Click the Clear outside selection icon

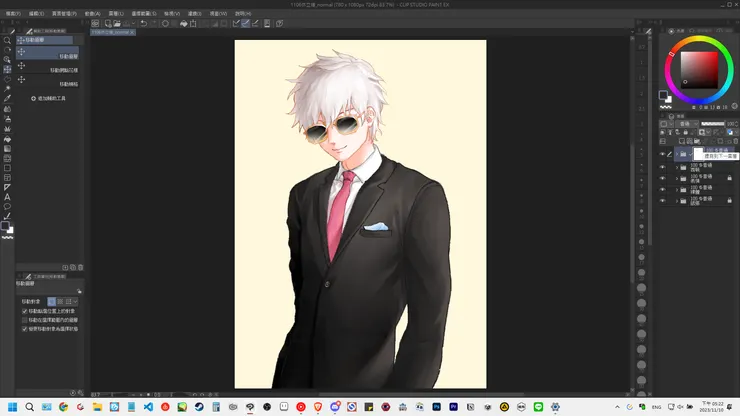(x=175, y=23)
